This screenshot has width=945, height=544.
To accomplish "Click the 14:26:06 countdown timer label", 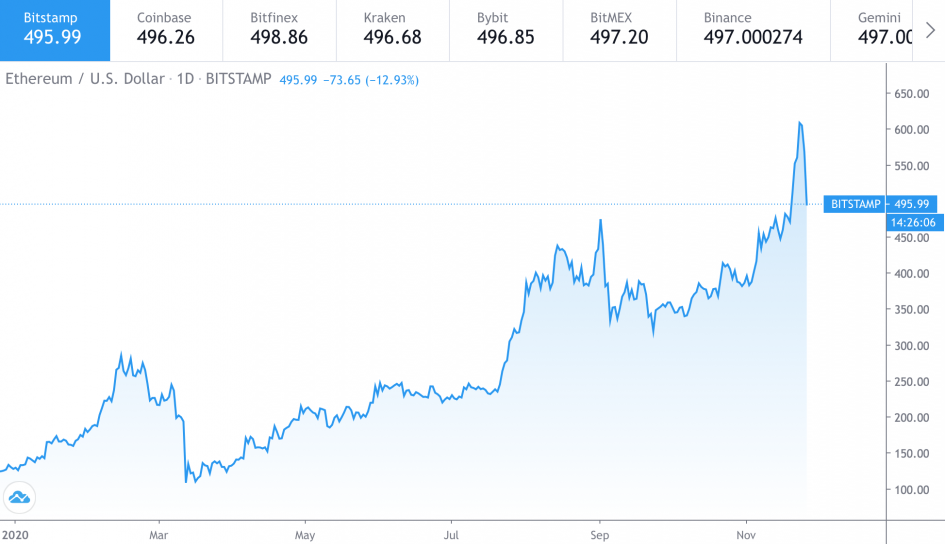I will pos(914,223).
